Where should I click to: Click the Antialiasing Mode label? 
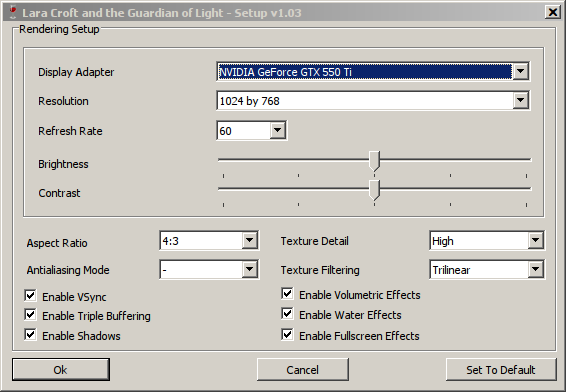click(x=68, y=270)
